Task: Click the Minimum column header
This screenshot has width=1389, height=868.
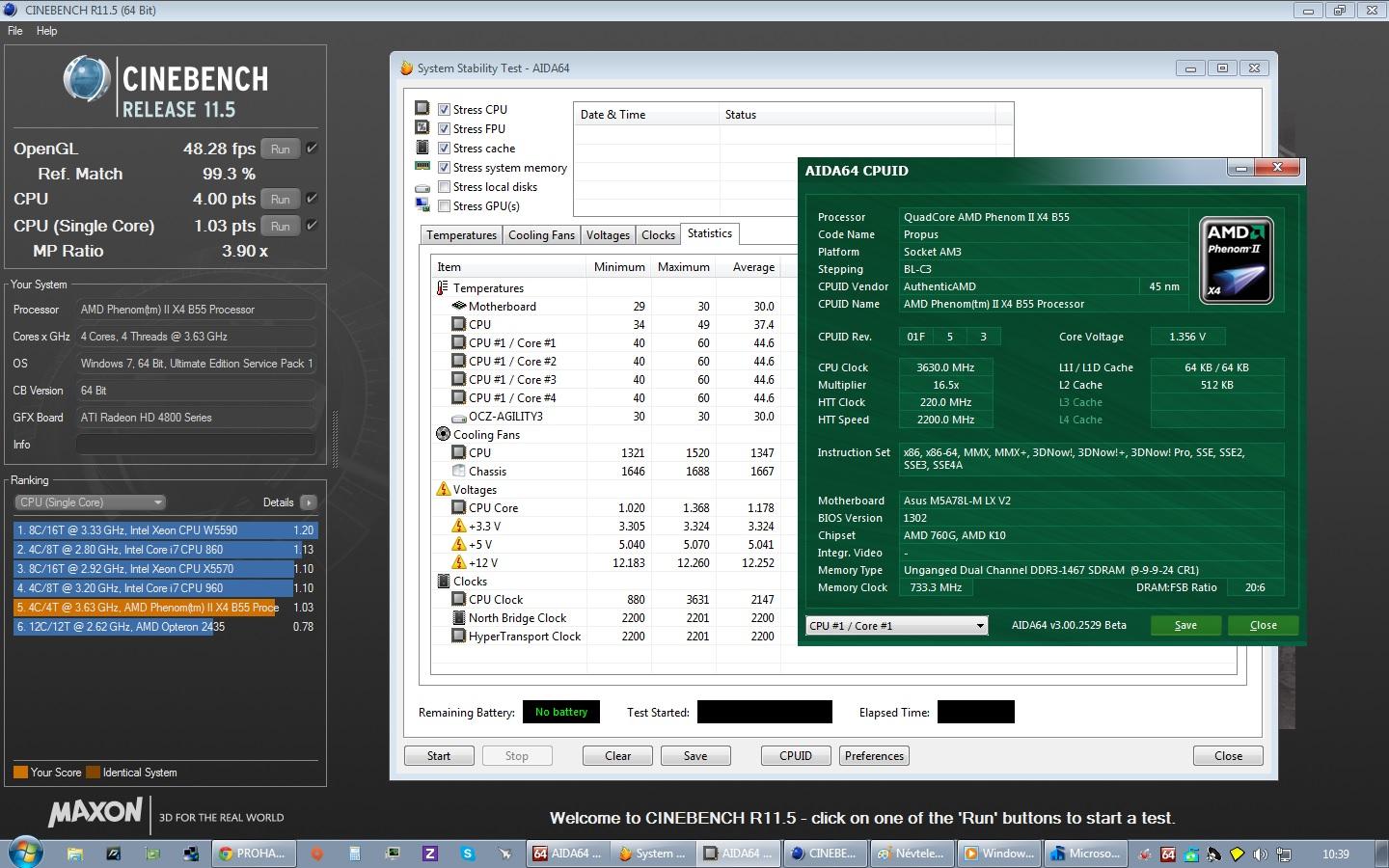Action: pyautogui.click(x=619, y=267)
